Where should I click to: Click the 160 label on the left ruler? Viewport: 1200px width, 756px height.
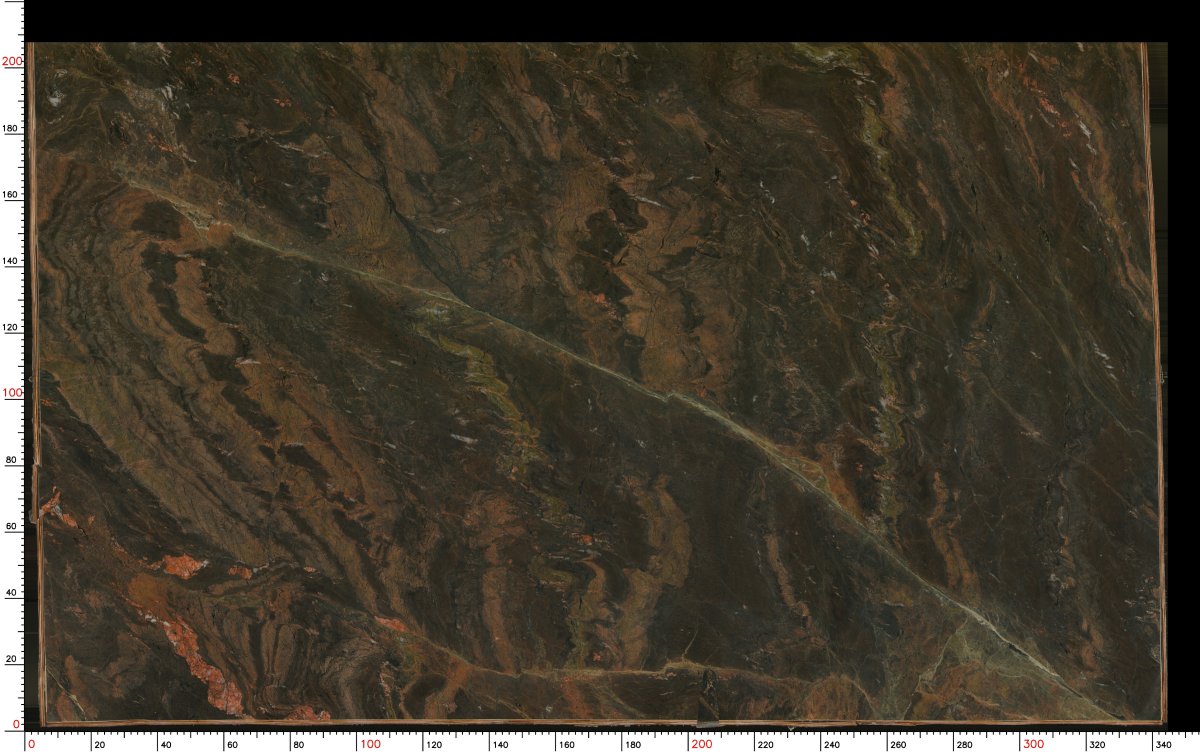click(x=12, y=194)
